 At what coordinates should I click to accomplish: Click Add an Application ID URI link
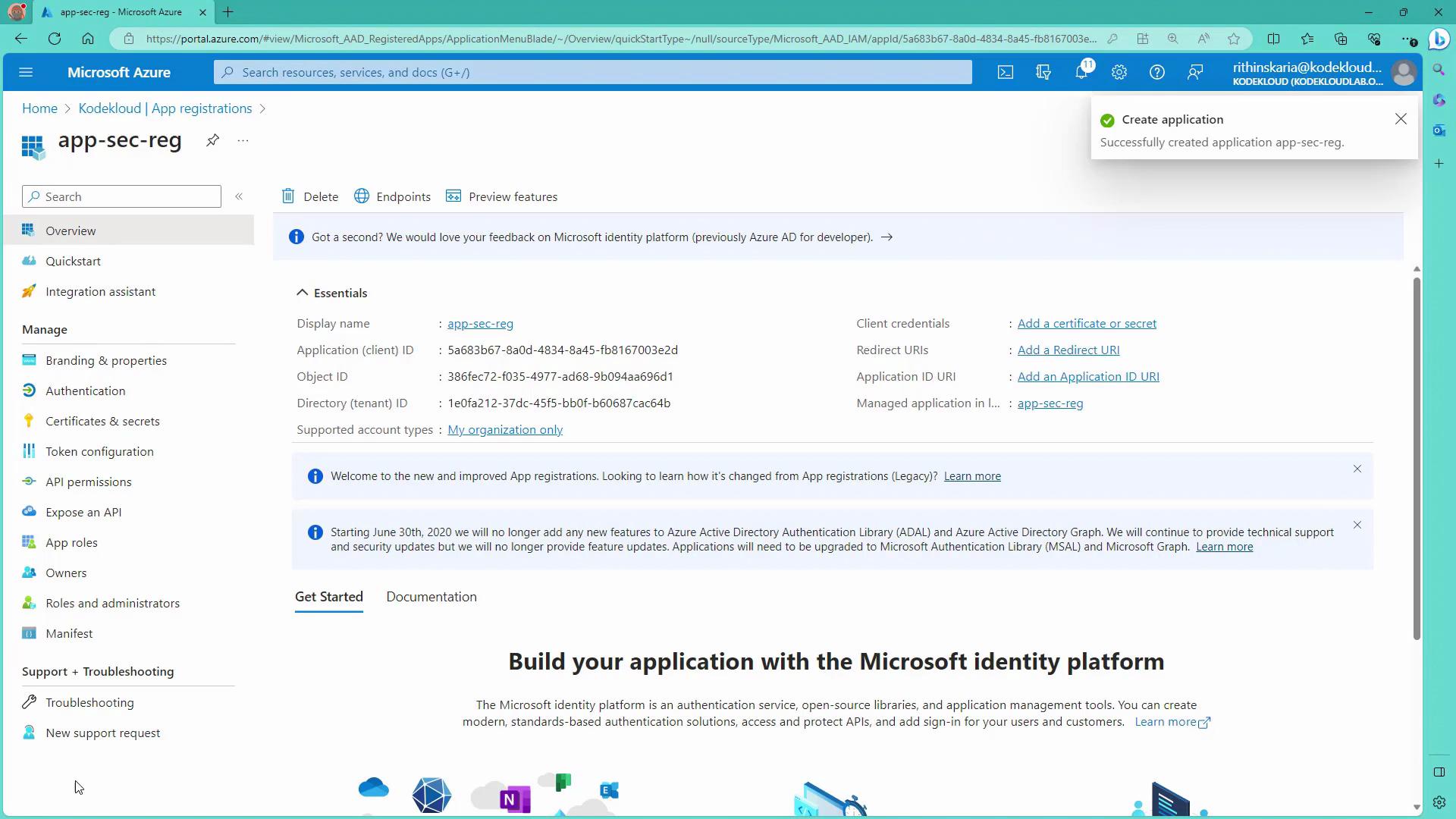click(x=1088, y=376)
